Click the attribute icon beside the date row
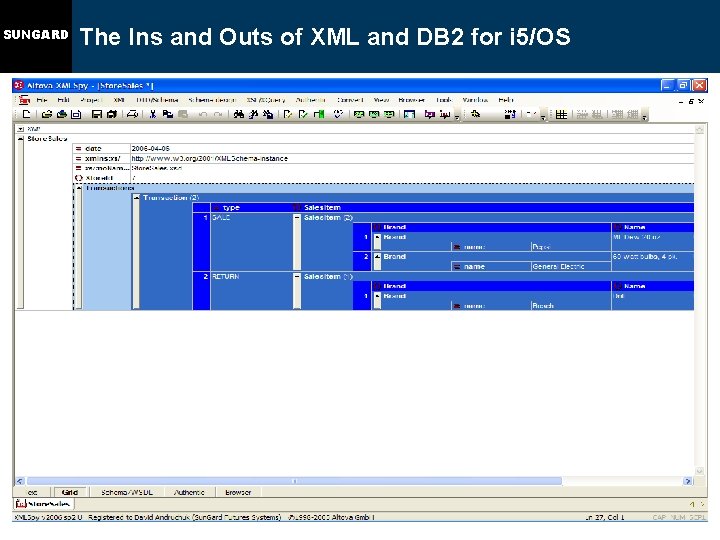720x540 pixels. (79, 149)
